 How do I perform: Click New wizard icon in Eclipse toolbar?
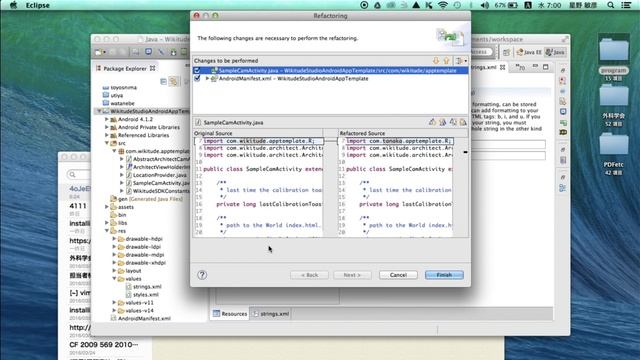tap(99, 52)
